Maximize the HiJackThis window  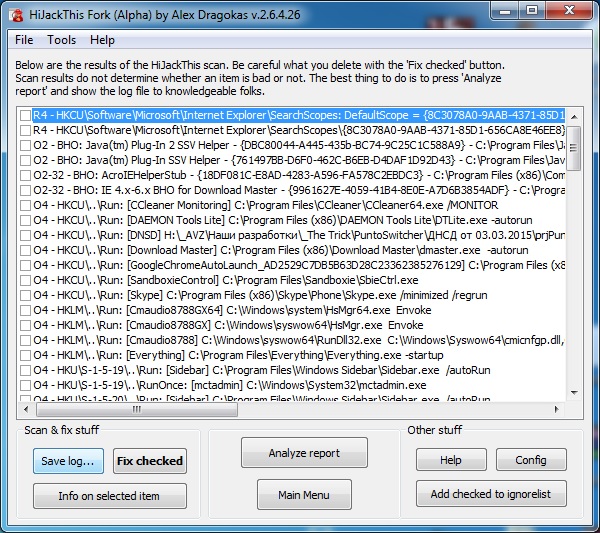tap(532, 11)
